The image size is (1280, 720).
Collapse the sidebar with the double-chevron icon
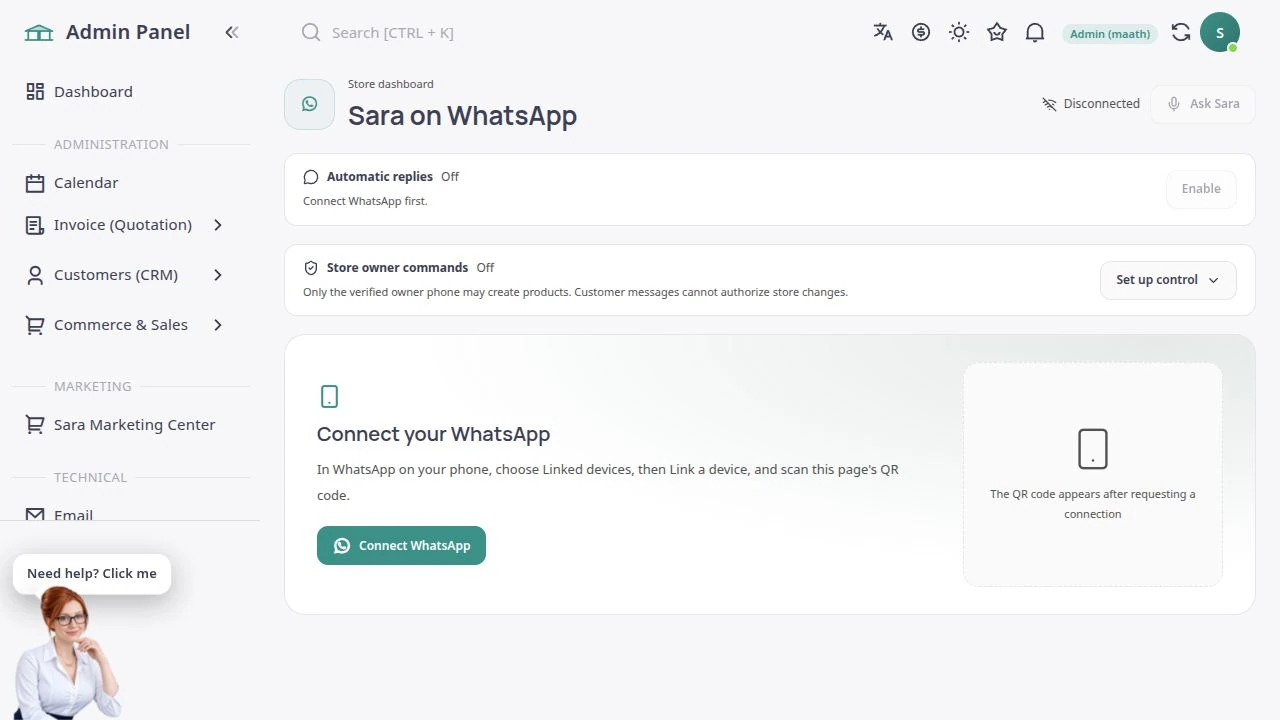click(x=232, y=32)
